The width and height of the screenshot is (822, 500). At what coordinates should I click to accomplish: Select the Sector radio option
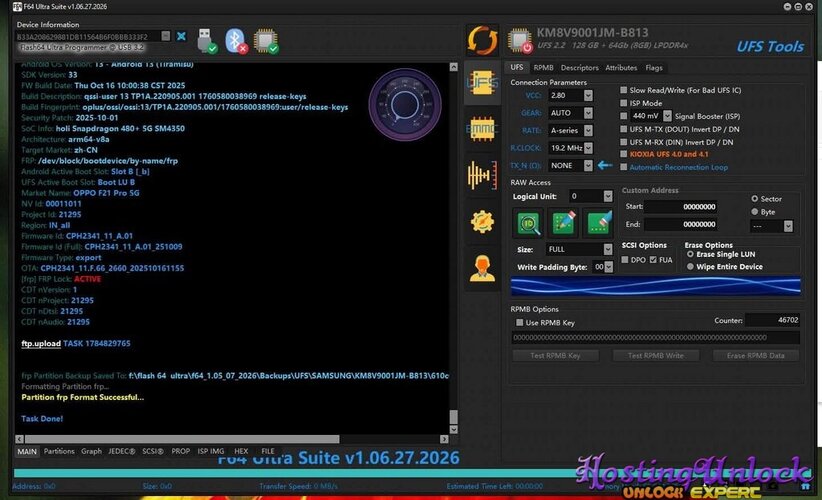click(x=754, y=199)
